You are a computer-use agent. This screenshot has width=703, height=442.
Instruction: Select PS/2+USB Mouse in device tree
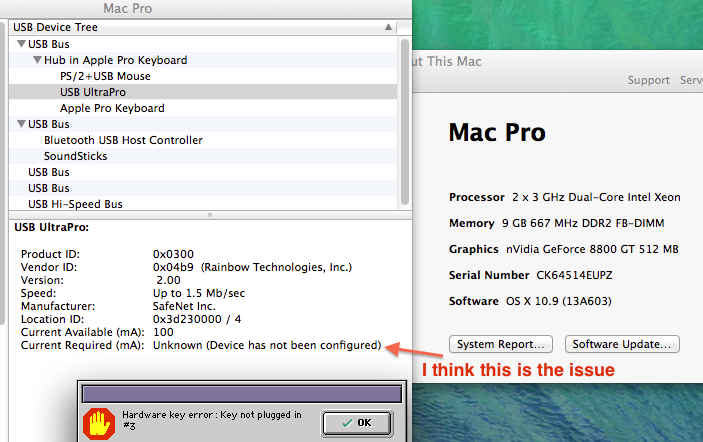[x=203, y=76]
